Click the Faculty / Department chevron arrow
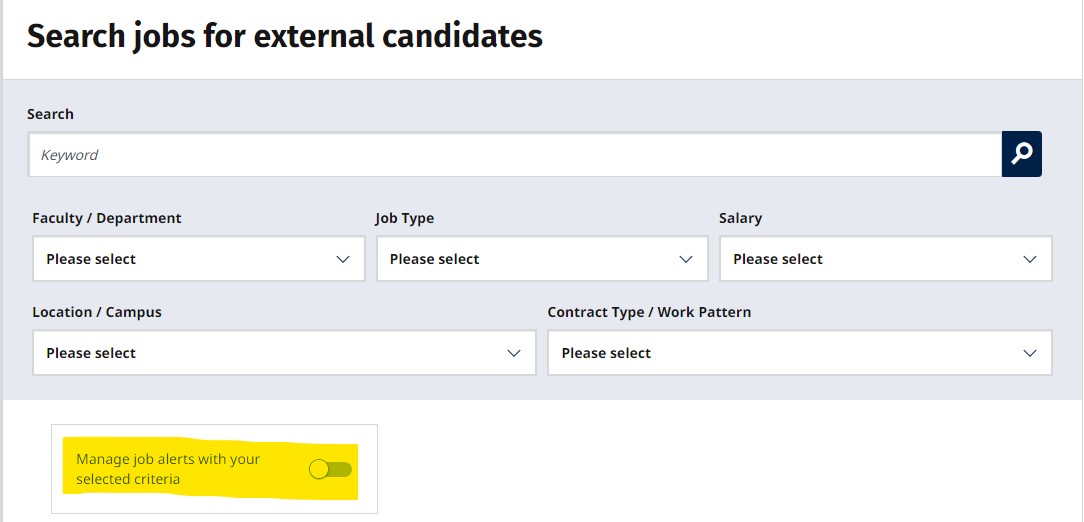Screen dimensions: 1084x522 (343, 259)
